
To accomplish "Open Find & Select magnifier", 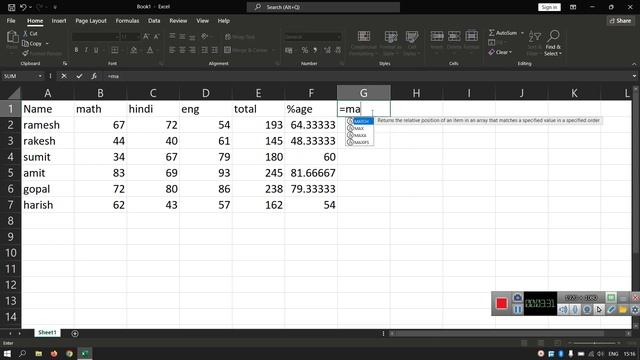I will click(x=553, y=42).
